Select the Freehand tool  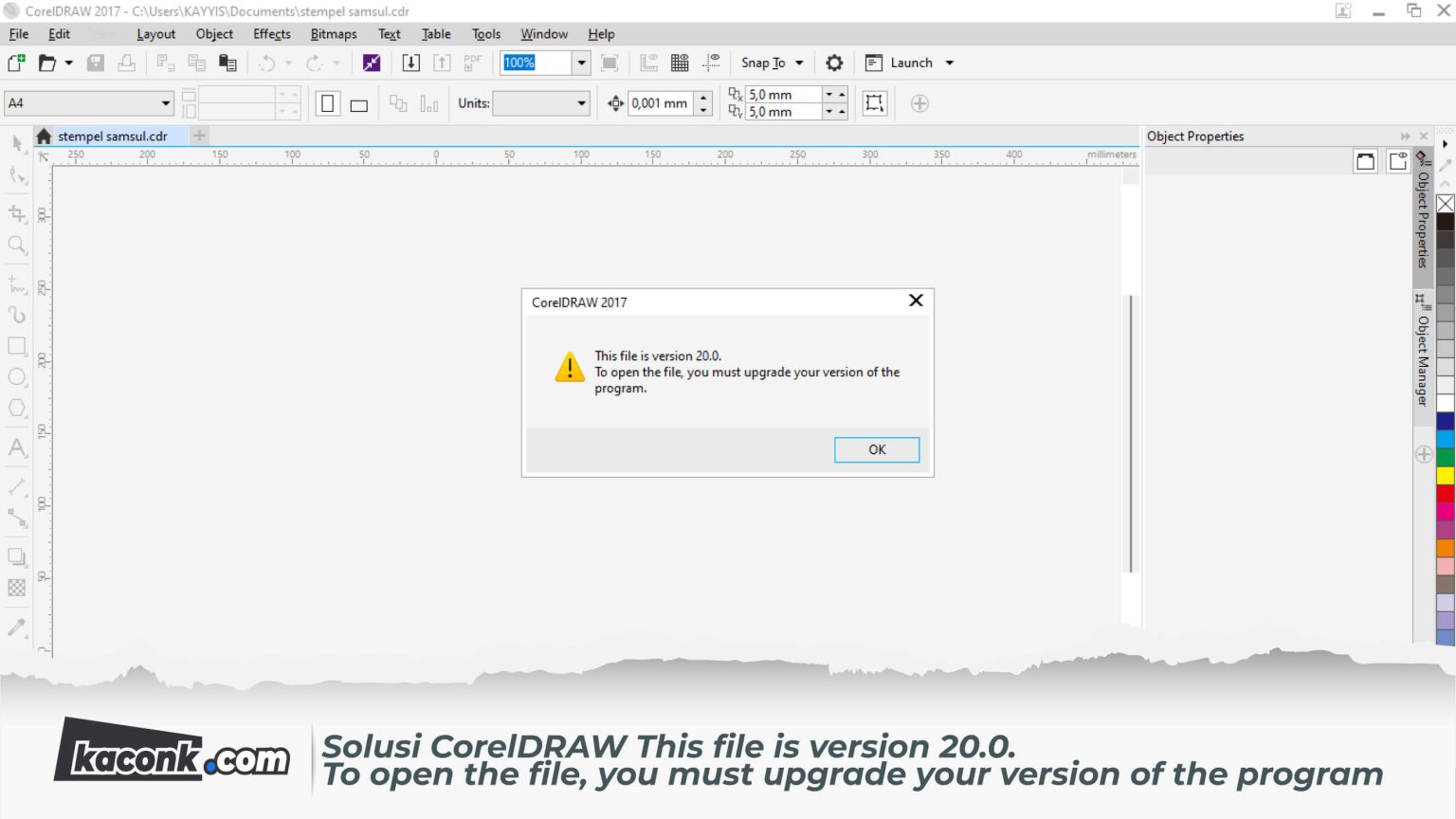(x=17, y=283)
